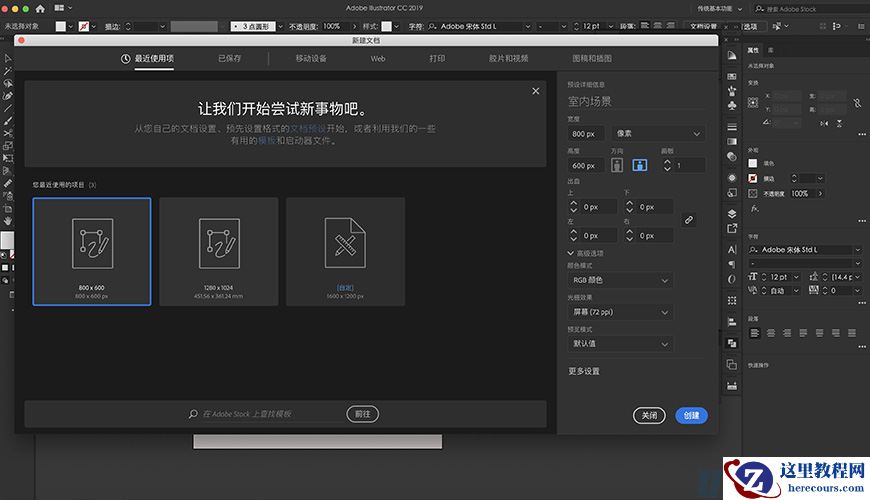This screenshot has width=870, height=500.
Task: Click the 创建 button
Action: pos(691,415)
